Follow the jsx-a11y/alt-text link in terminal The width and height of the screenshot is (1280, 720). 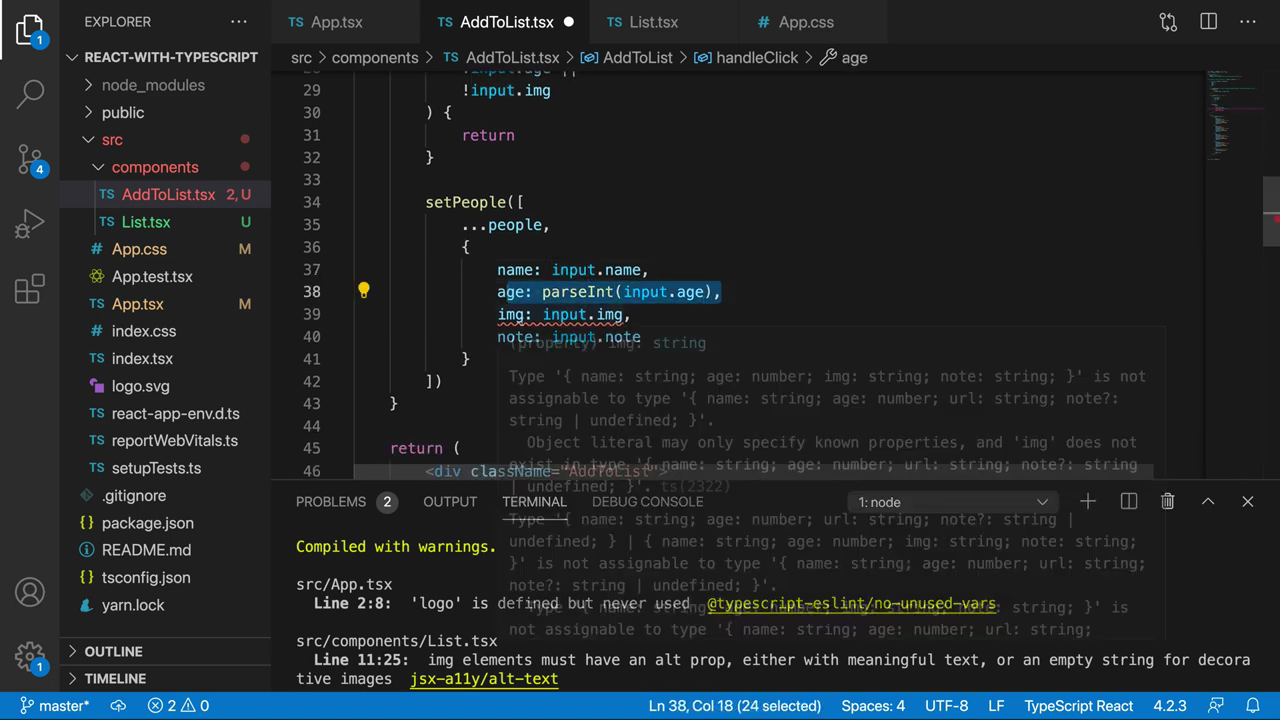[484, 679]
